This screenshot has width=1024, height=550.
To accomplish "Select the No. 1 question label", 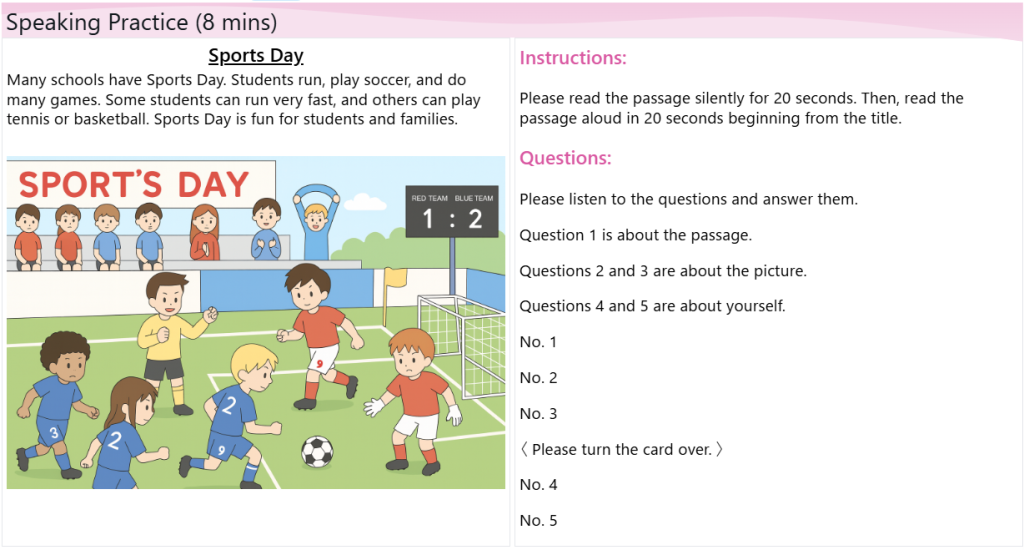I will (539, 342).
